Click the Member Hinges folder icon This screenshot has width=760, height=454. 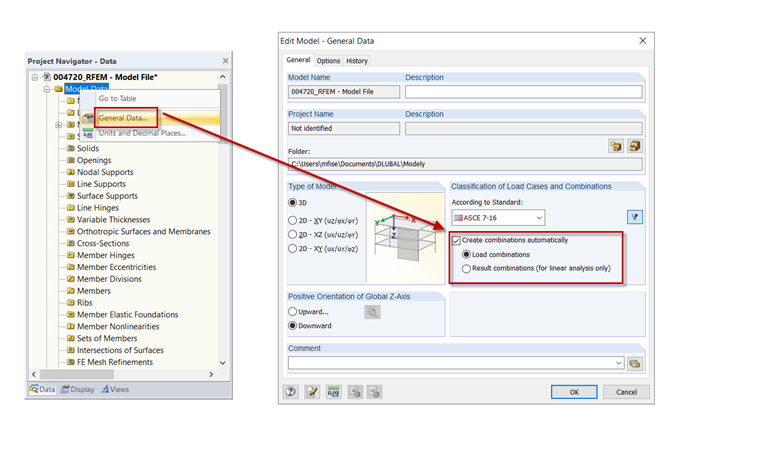pos(71,255)
